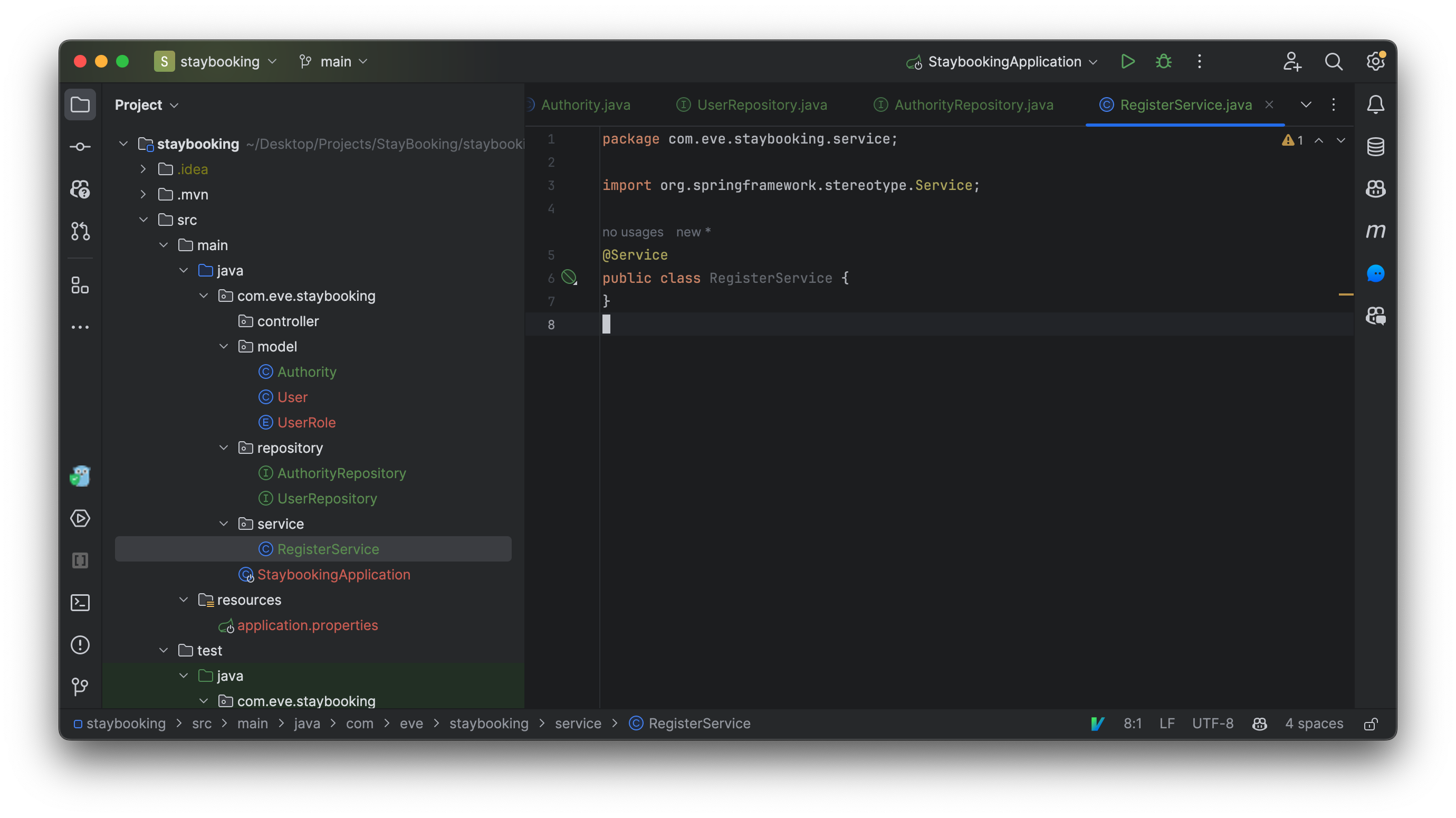Viewport: 1456px width, 818px height.
Task: Open the Database tool window
Action: (1375, 147)
